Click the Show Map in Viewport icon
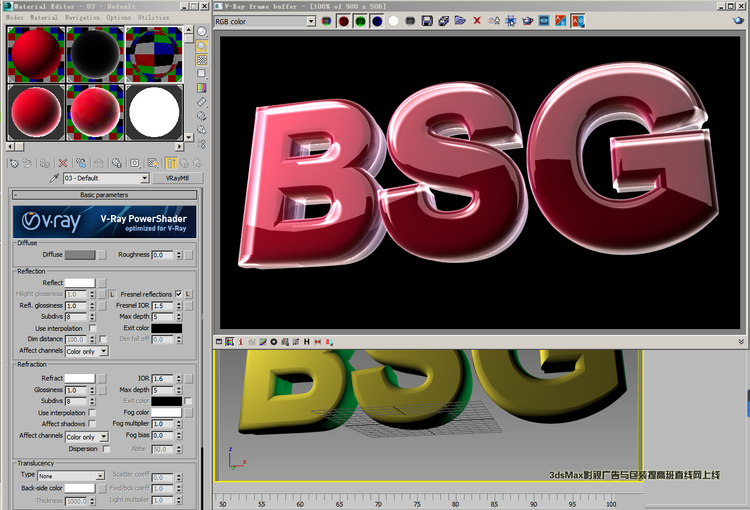Screen dimensions: 750x510 (x=153, y=163)
